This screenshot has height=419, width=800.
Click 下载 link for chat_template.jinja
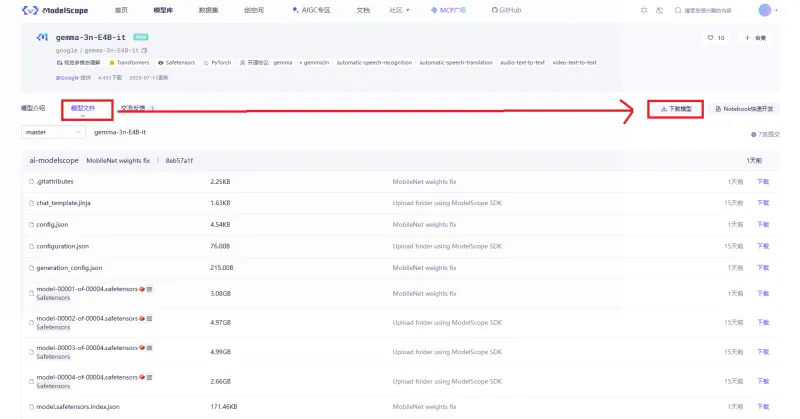[x=763, y=203]
